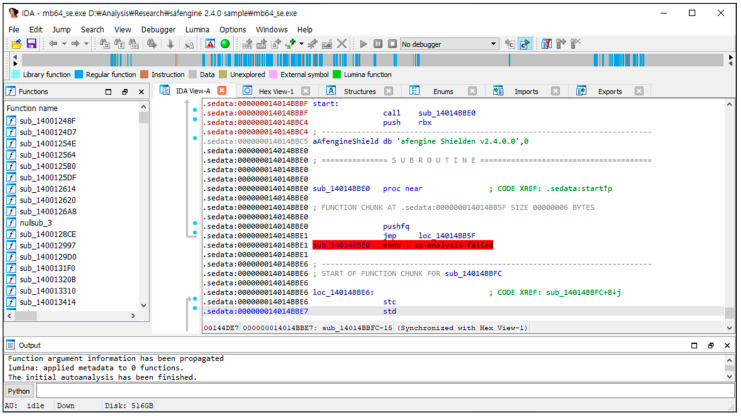Close the Structures tab
The width and height of the screenshot is (741, 416).
pos(388,91)
